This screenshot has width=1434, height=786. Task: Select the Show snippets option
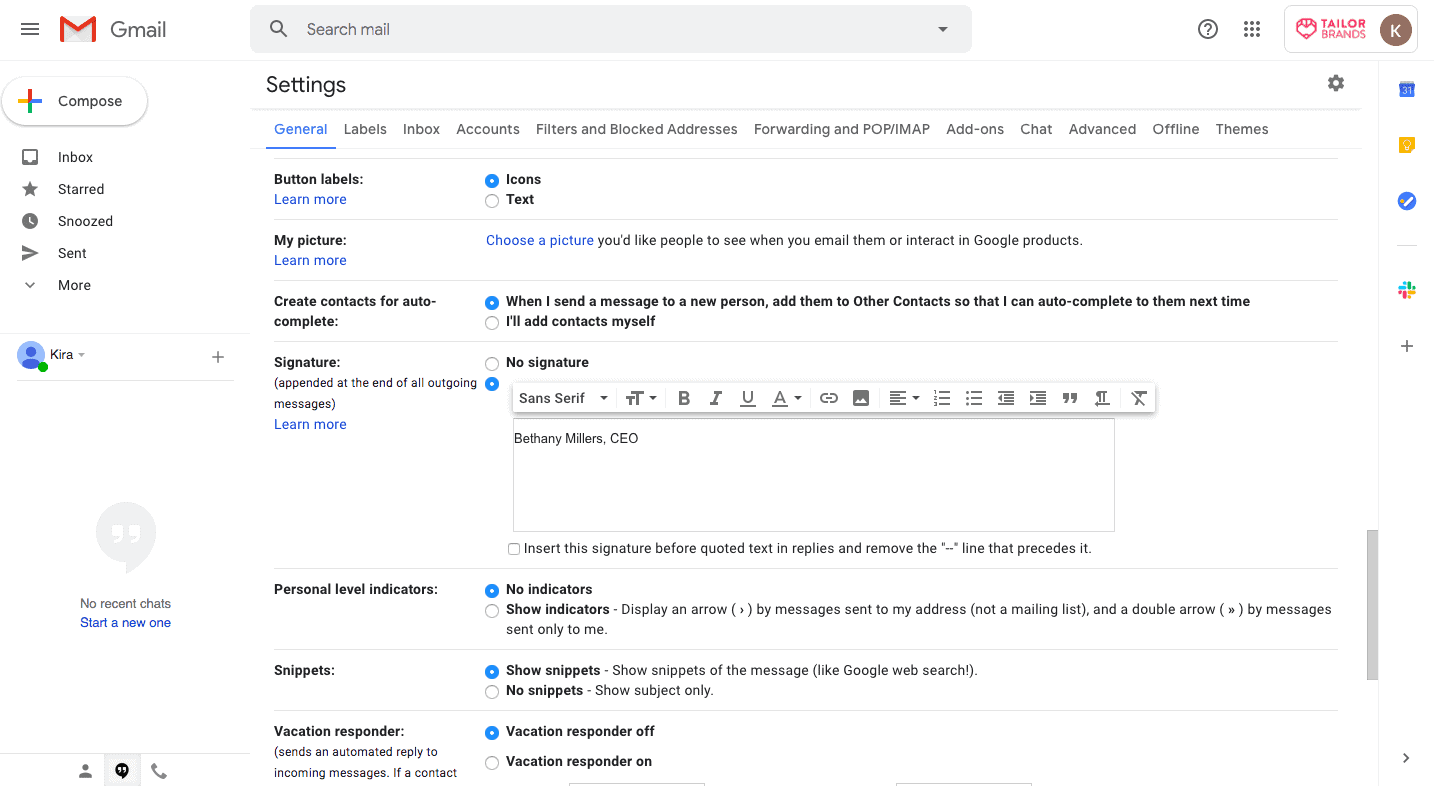(x=492, y=672)
